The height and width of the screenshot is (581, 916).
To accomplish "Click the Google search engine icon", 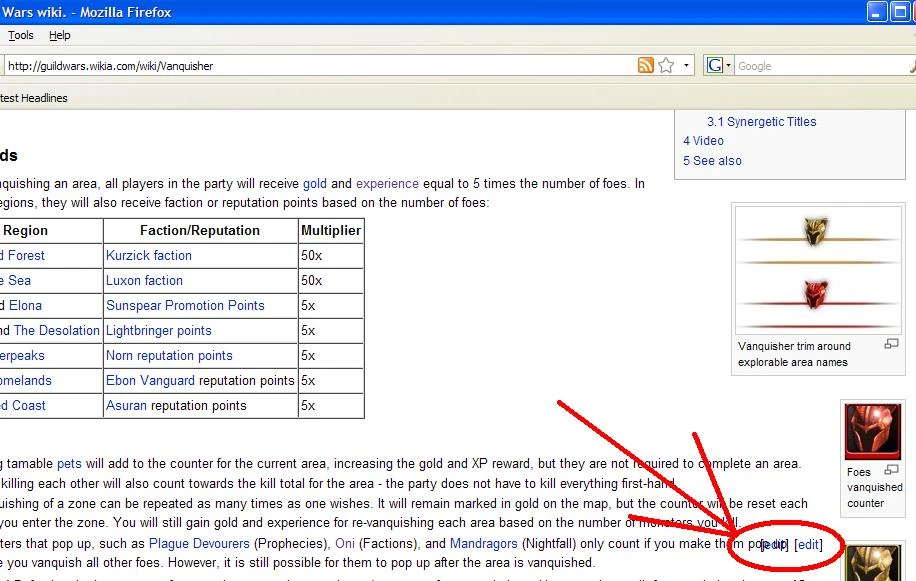I will [714, 65].
